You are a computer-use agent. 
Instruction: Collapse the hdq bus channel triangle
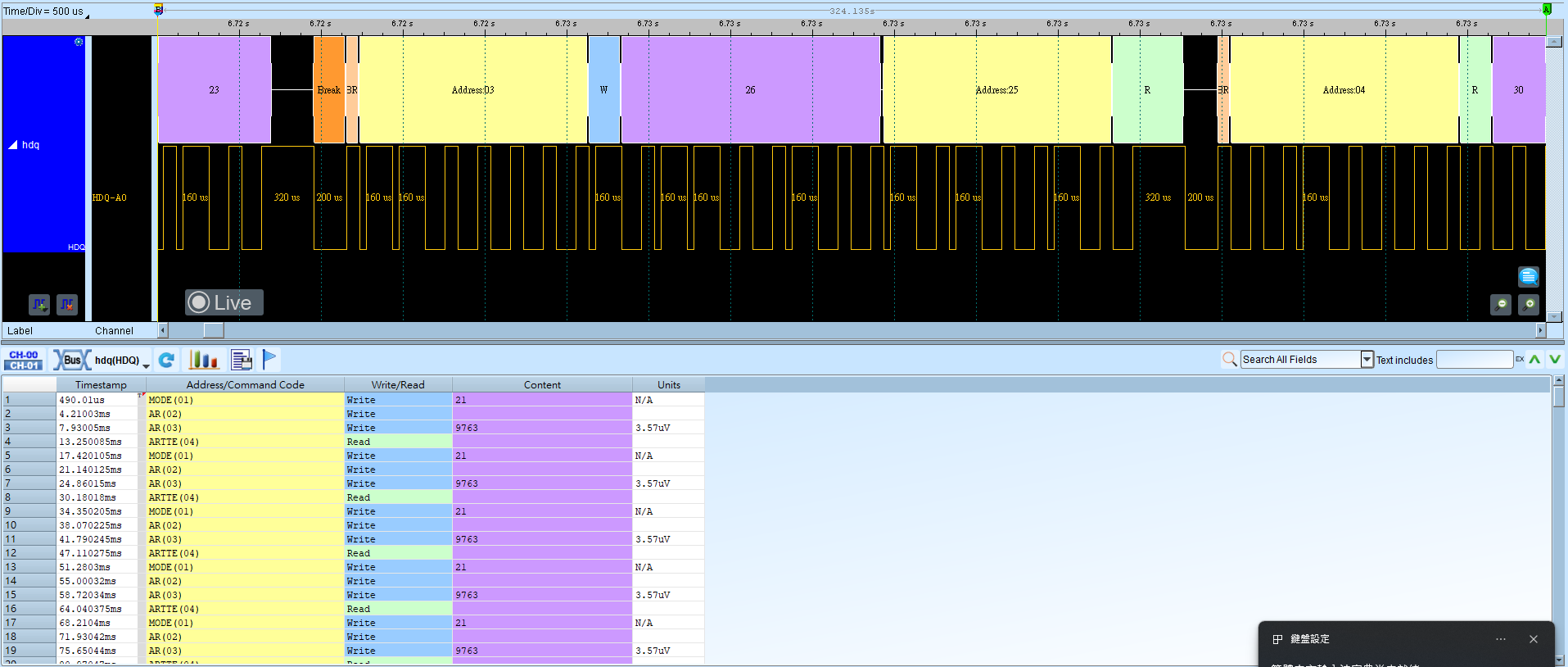pyautogui.click(x=13, y=145)
